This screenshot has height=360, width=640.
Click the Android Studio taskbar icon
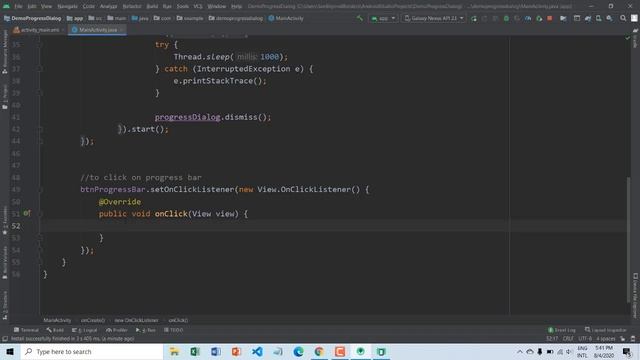coord(360,351)
